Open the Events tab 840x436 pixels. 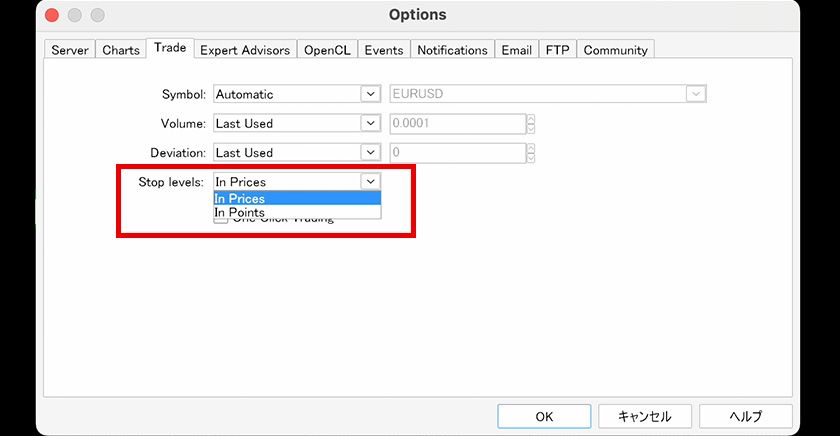[x=384, y=50]
